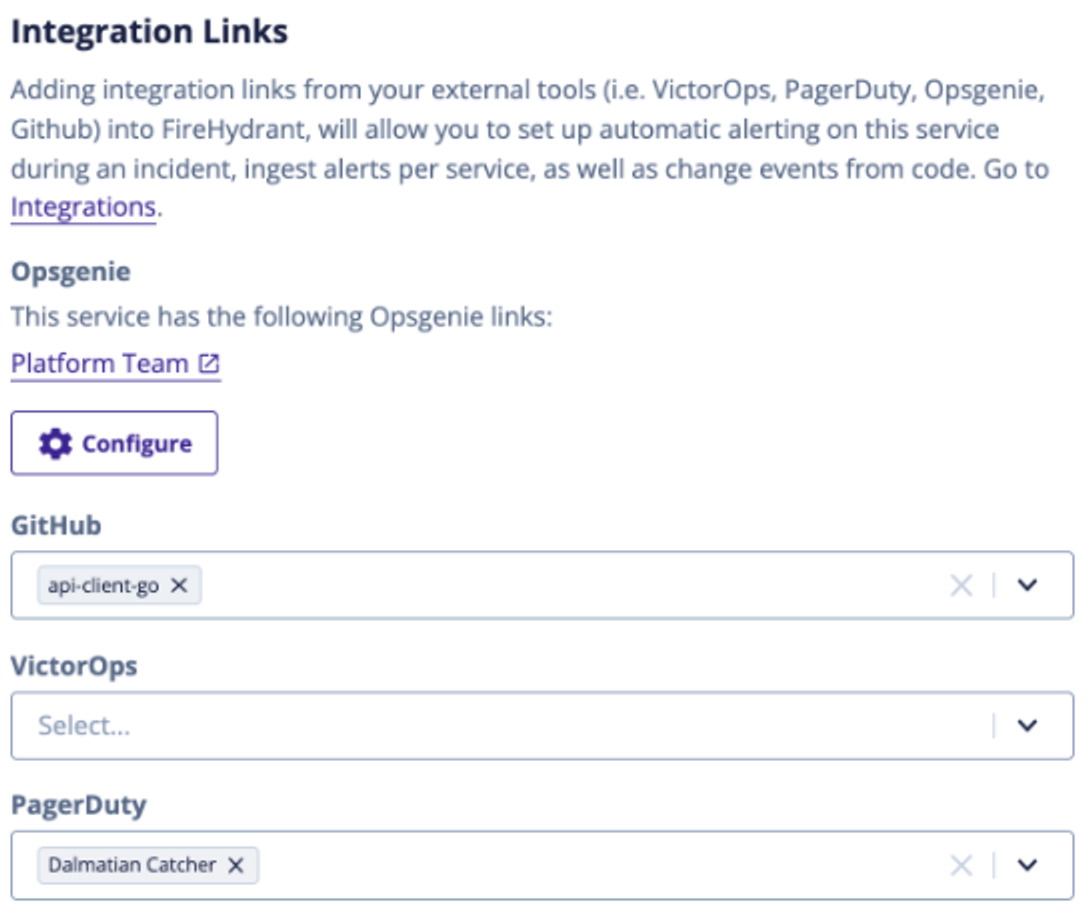Image resolution: width=1090 pixels, height=922 pixels.
Task: Clear all PagerDuty selections
Action: tap(961, 865)
